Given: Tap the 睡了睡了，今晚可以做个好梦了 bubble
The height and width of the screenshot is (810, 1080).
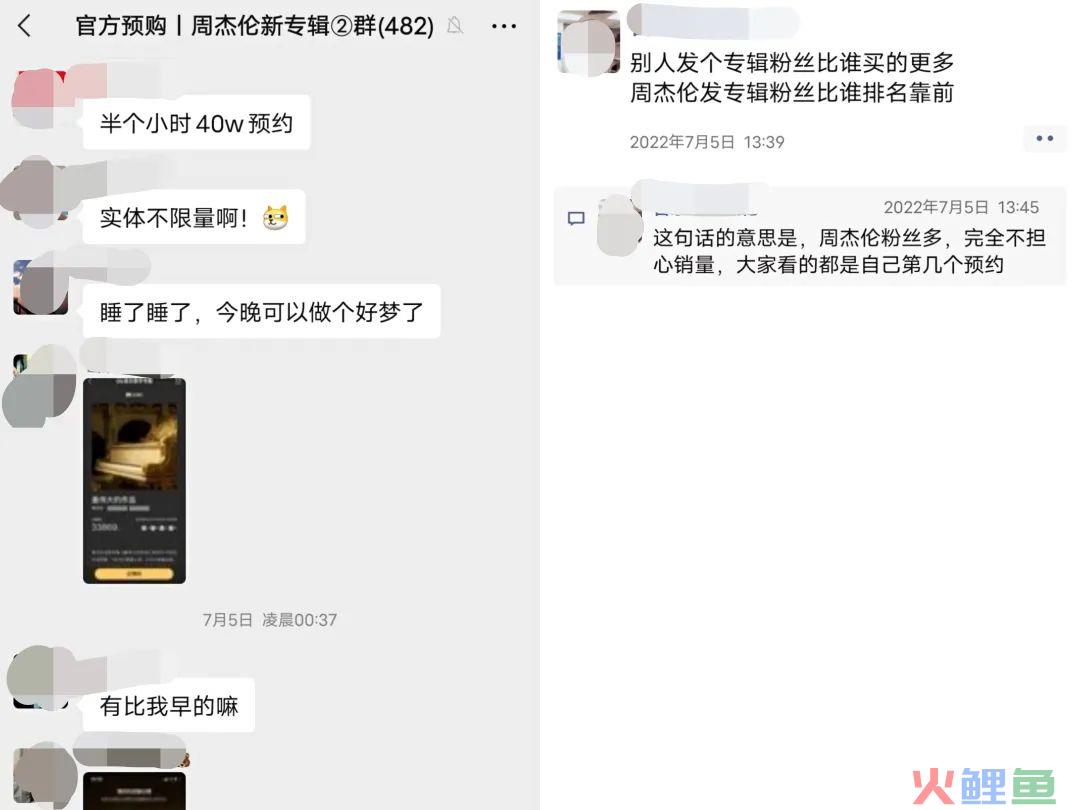Looking at the screenshot, I should [x=261, y=311].
